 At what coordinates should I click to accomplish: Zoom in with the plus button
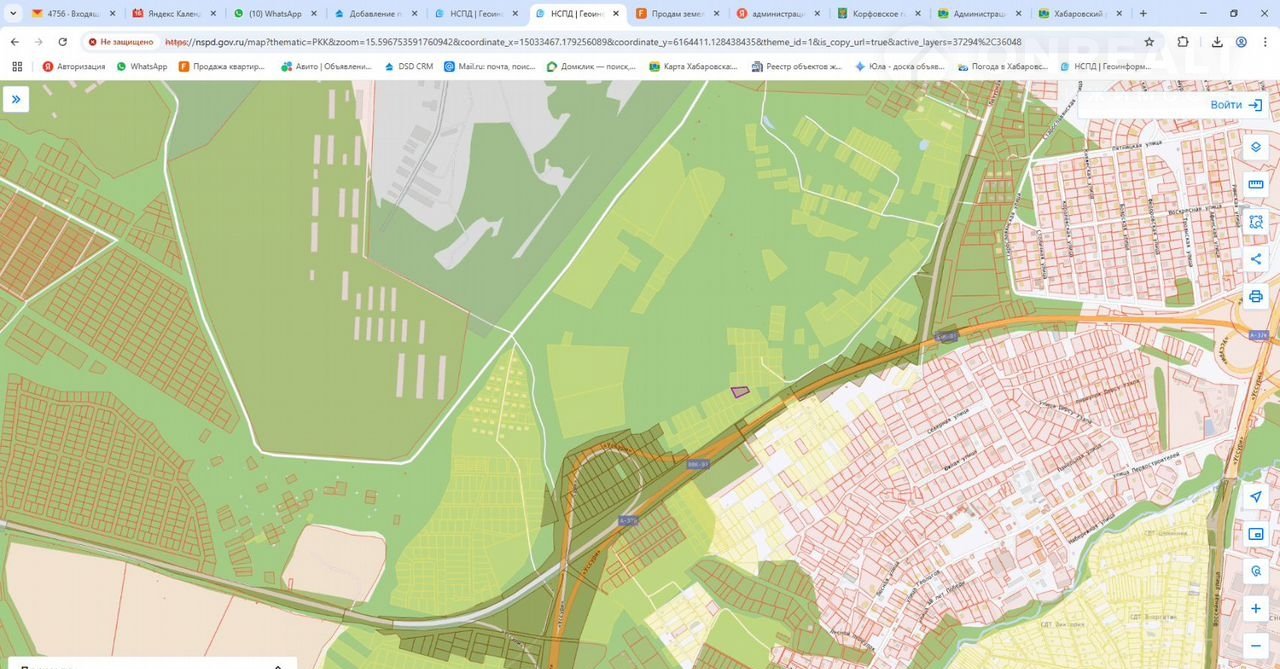[x=1256, y=609]
